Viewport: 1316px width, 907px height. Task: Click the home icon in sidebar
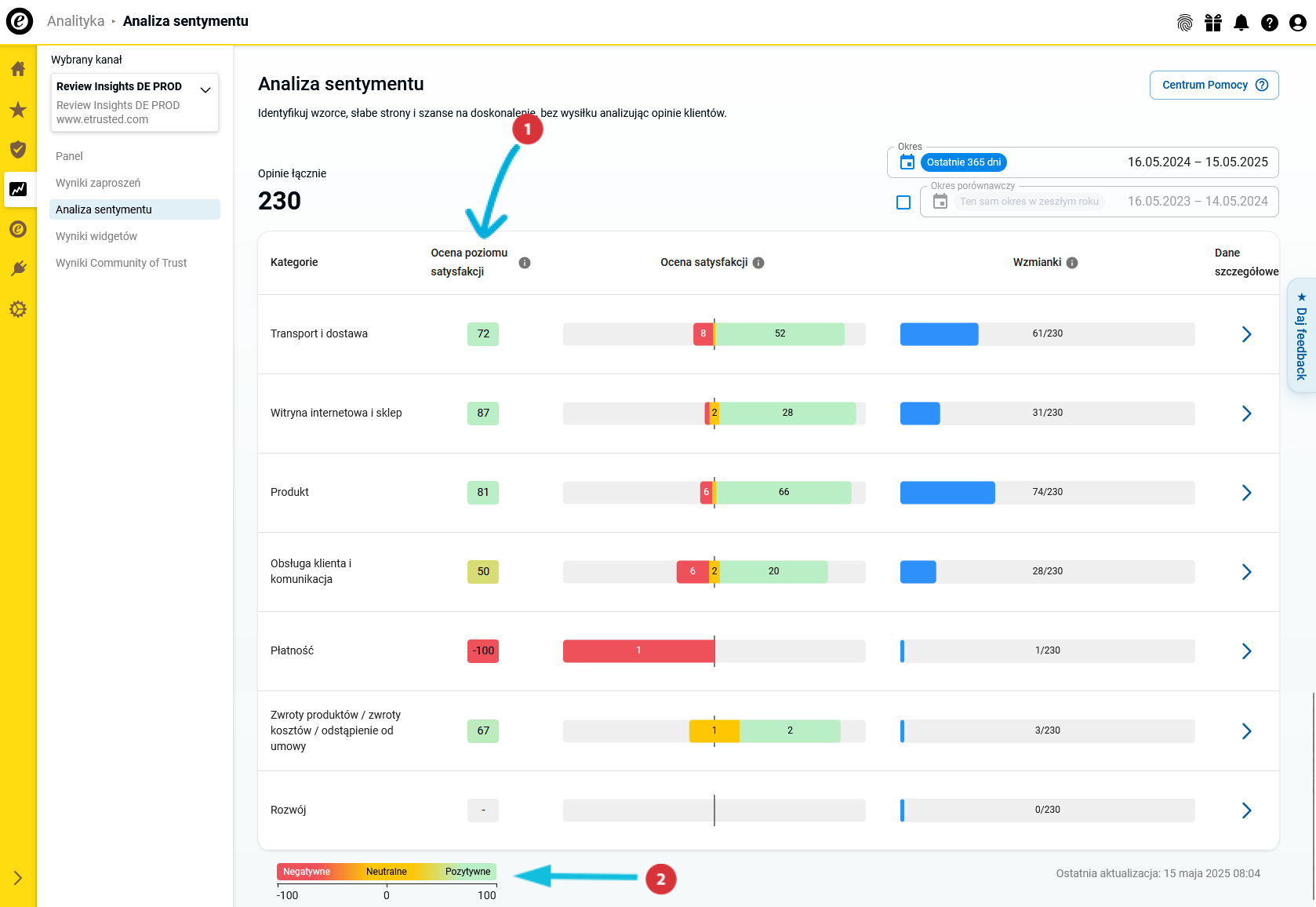[x=18, y=69]
